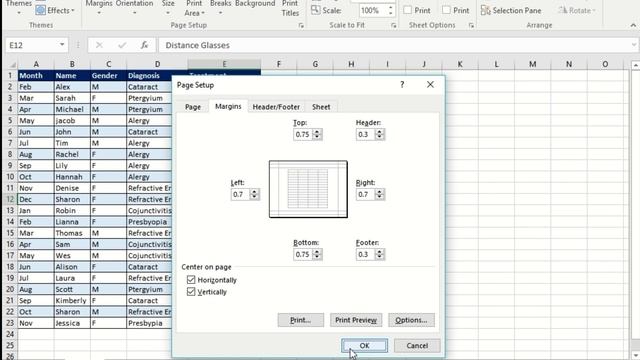Click the Name Box showing E12
The height and width of the screenshot is (360, 640).
(x=32, y=45)
